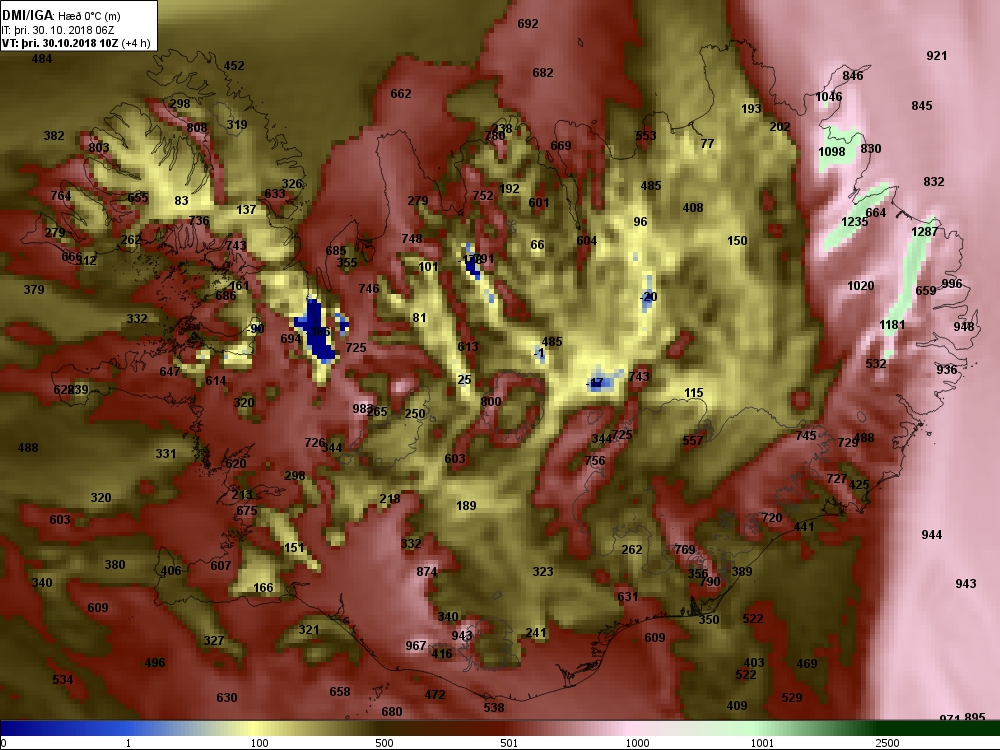Select the '189' height value
The height and width of the screenshot is (750, 1000).
tap(466, 506)
